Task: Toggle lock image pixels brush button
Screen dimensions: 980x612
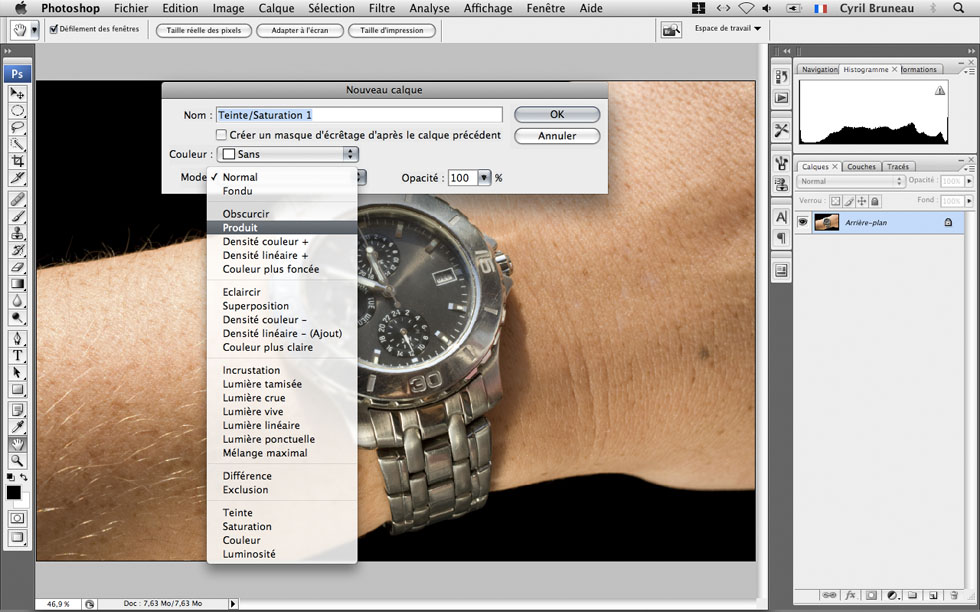Action: [849, 201]
